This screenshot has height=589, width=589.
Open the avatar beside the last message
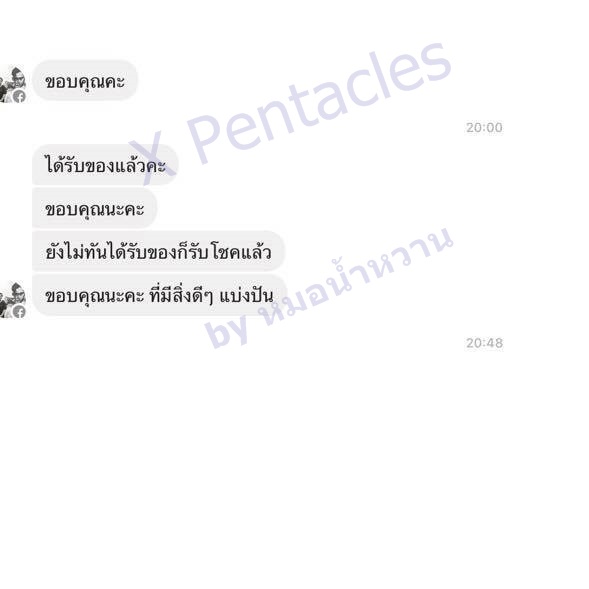pos(13,301)
